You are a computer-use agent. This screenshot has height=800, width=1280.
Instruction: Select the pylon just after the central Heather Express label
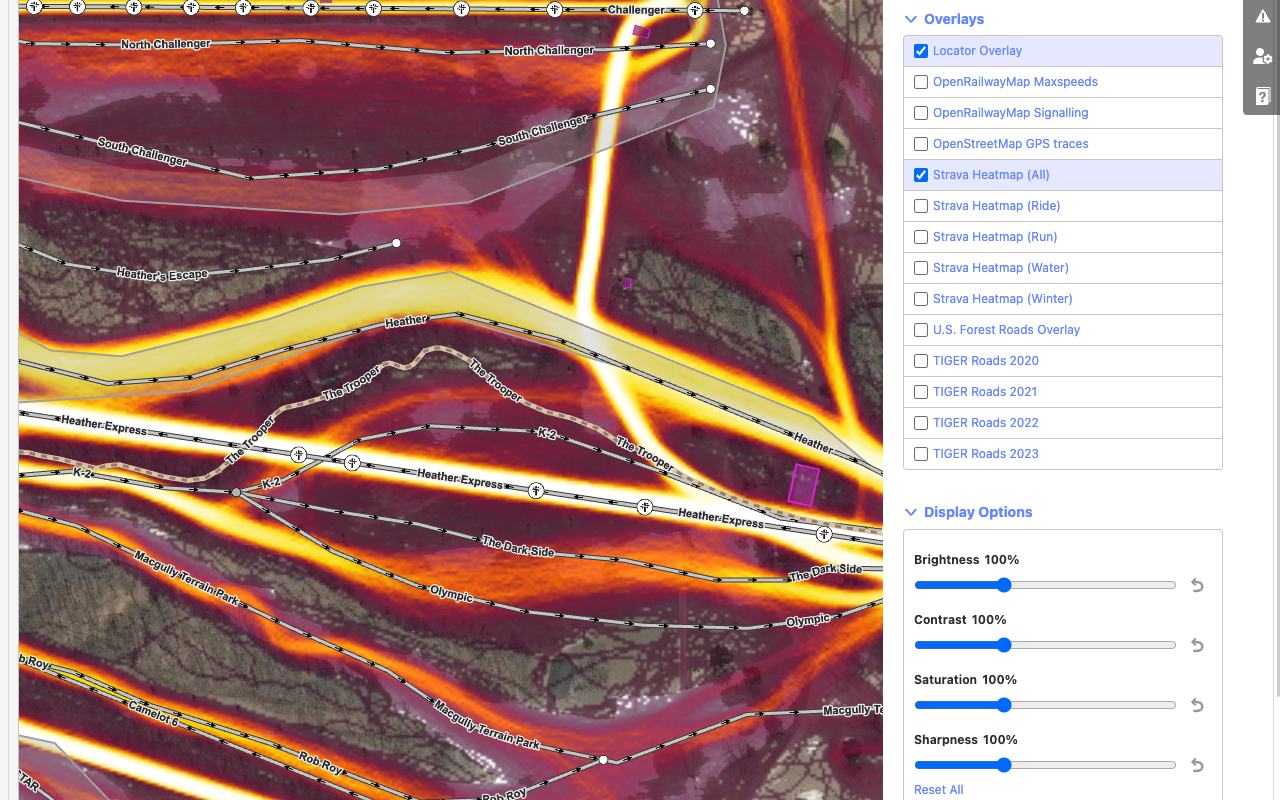[x=537, y=491]
